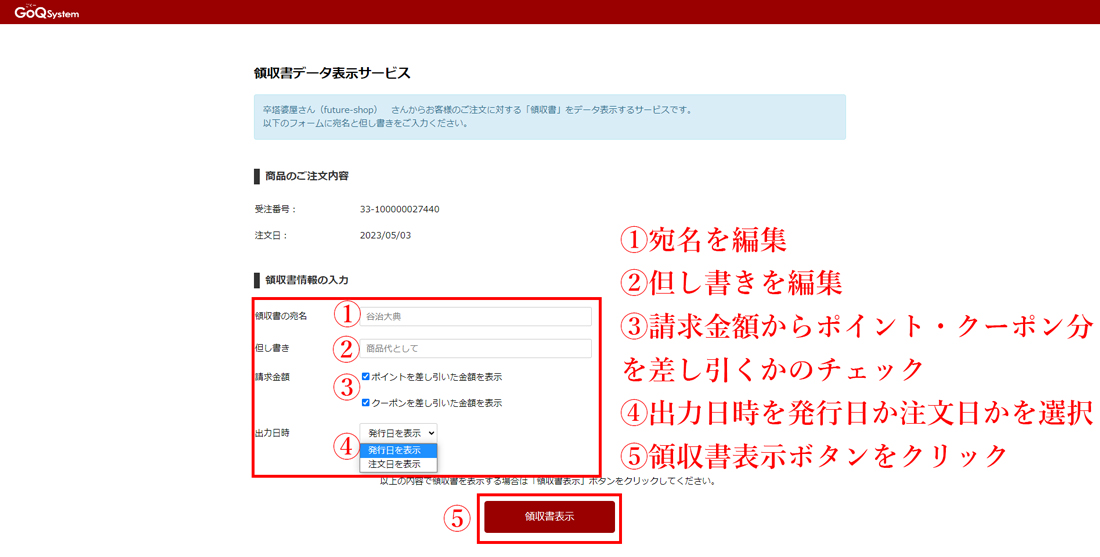
Task: Click the circled number 2 marker beside the proviso field
Action: (x=345, y=349)
